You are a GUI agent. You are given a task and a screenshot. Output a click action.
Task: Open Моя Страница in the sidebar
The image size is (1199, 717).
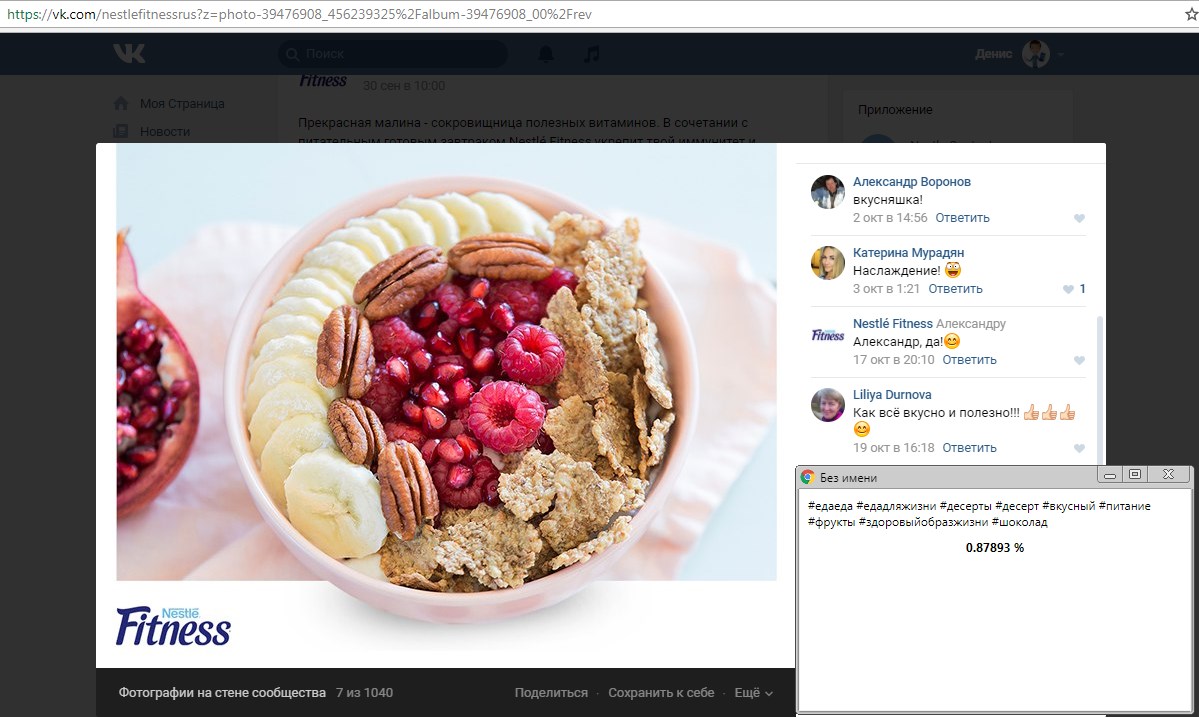coord(182,103)
